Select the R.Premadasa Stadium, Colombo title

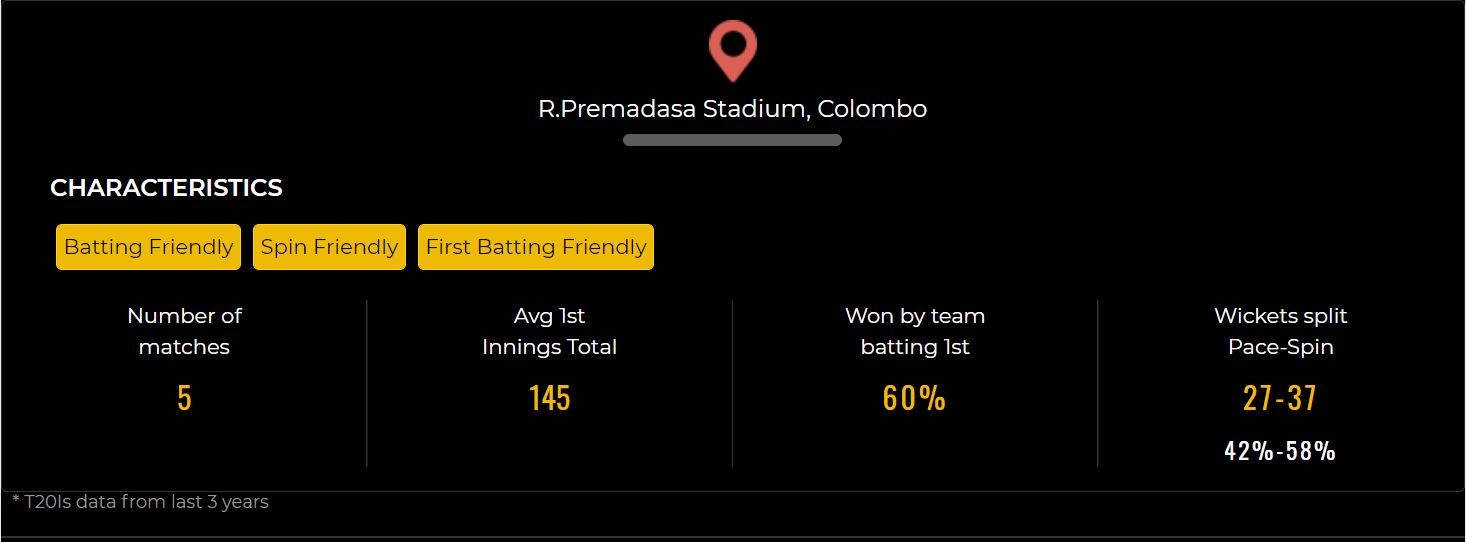coord(732,109)
